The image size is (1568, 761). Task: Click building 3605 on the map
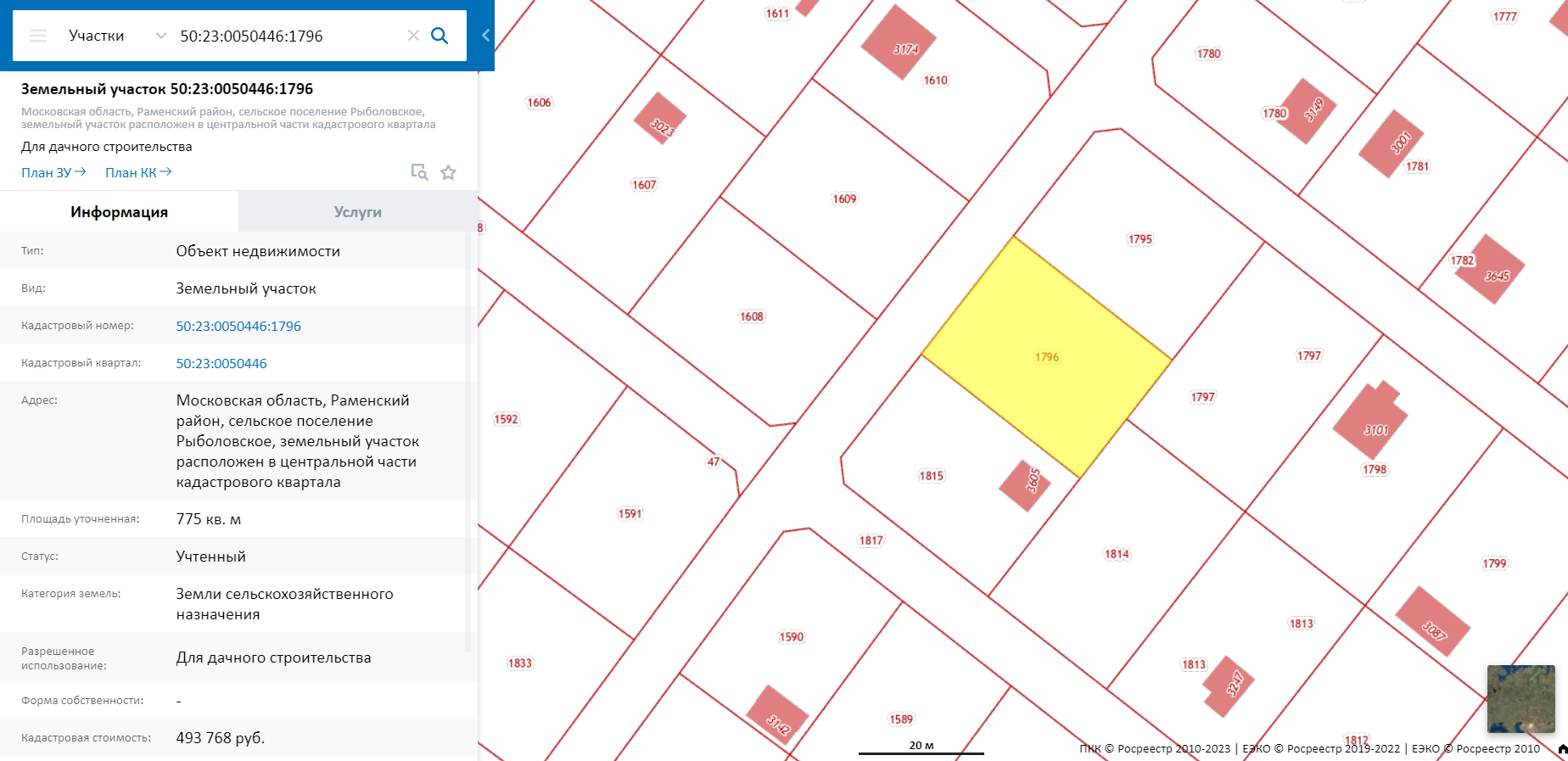coord(1026,485)
